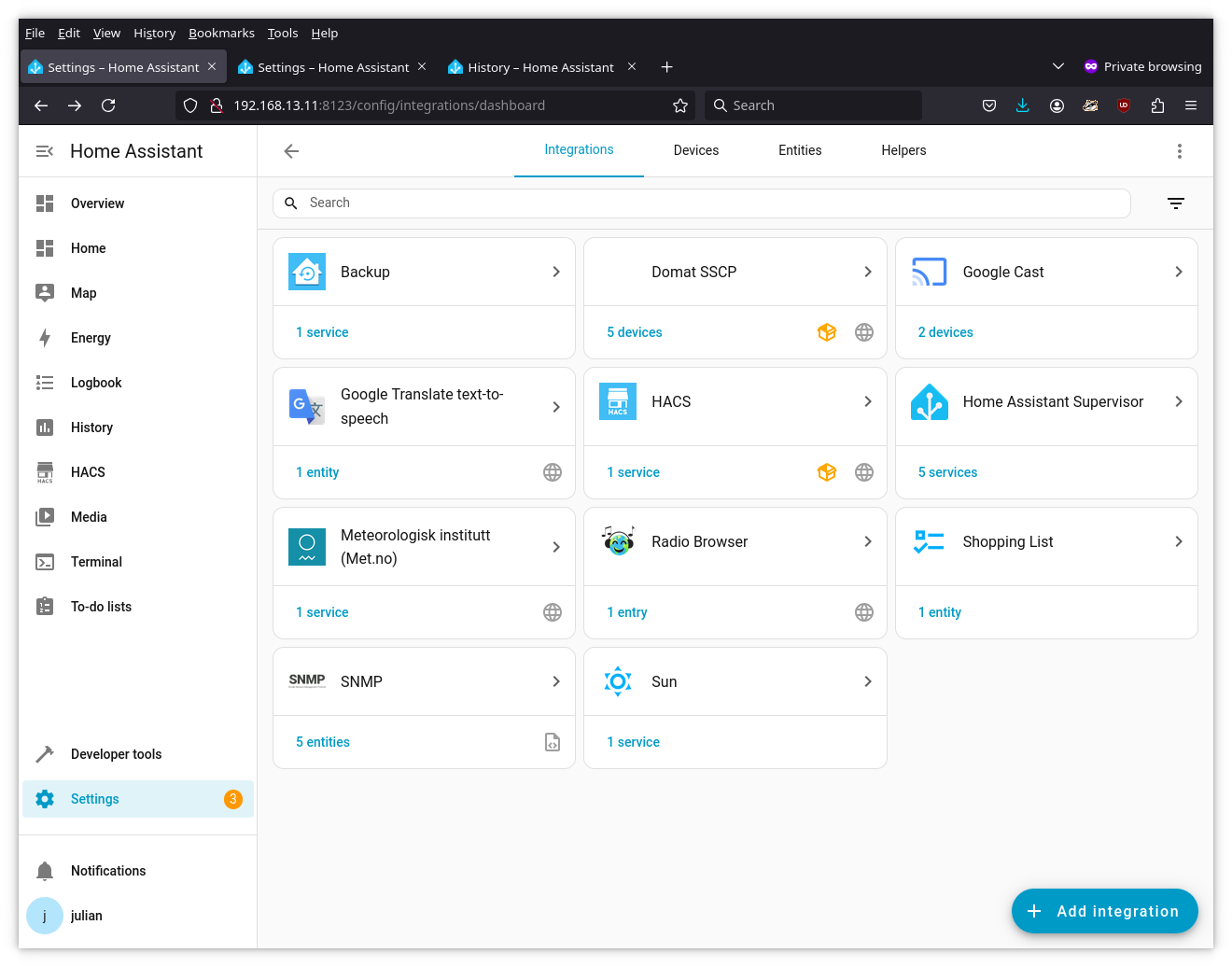Screen dimensions: 1232x967
Task: Open the History chart icon
Action: click(45, 427)
